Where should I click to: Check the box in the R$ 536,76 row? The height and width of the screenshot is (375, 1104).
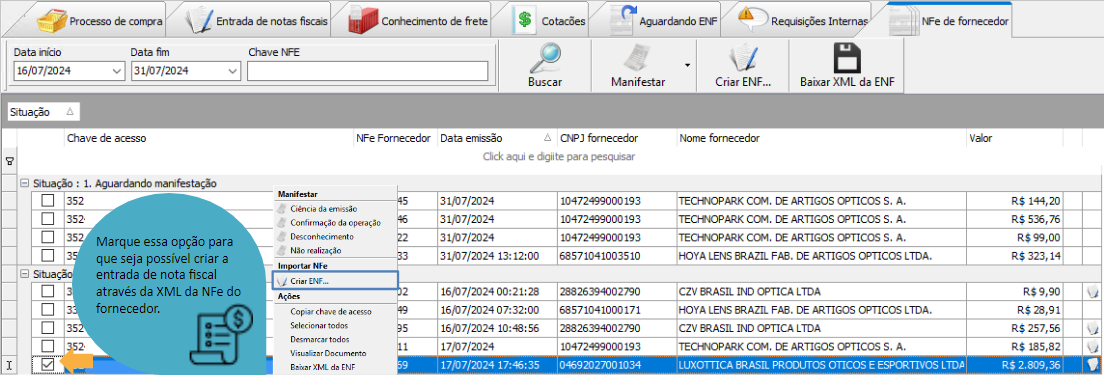47,219
